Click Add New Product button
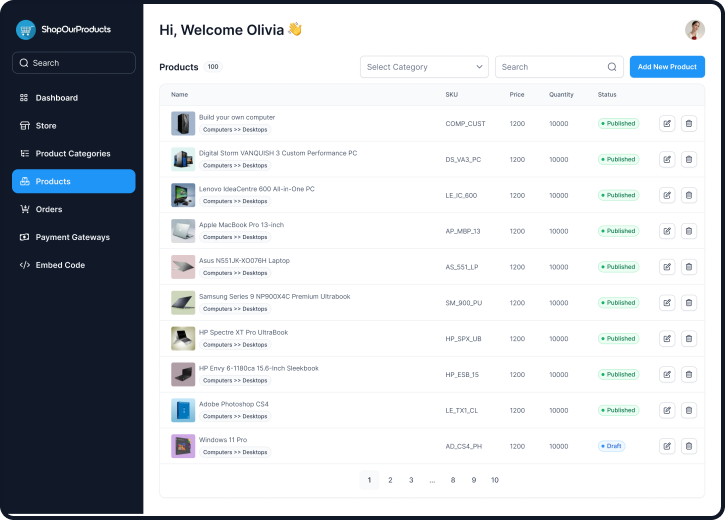 (667, 67)
